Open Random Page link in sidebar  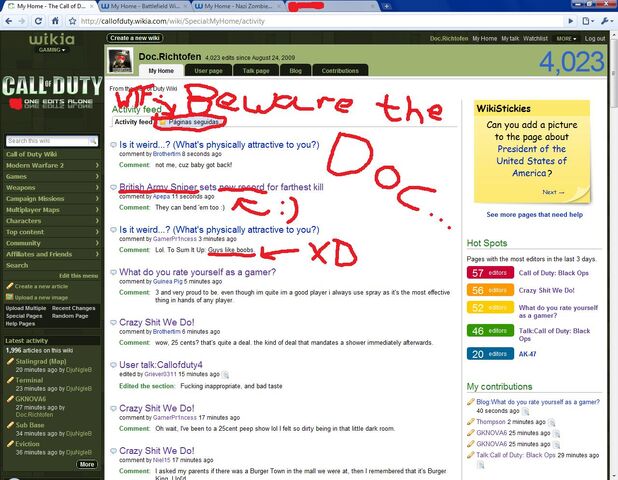point(70,316)
